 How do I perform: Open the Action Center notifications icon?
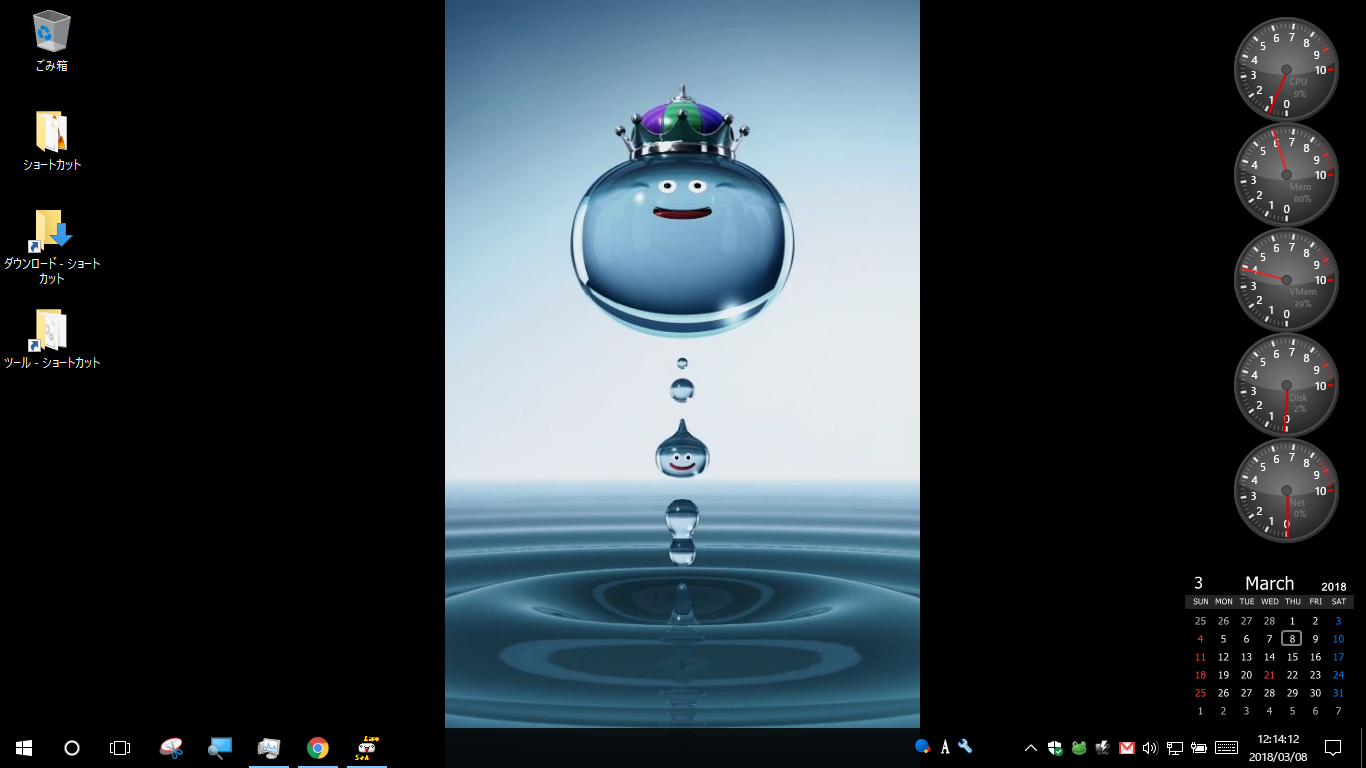coord(1333,747)
